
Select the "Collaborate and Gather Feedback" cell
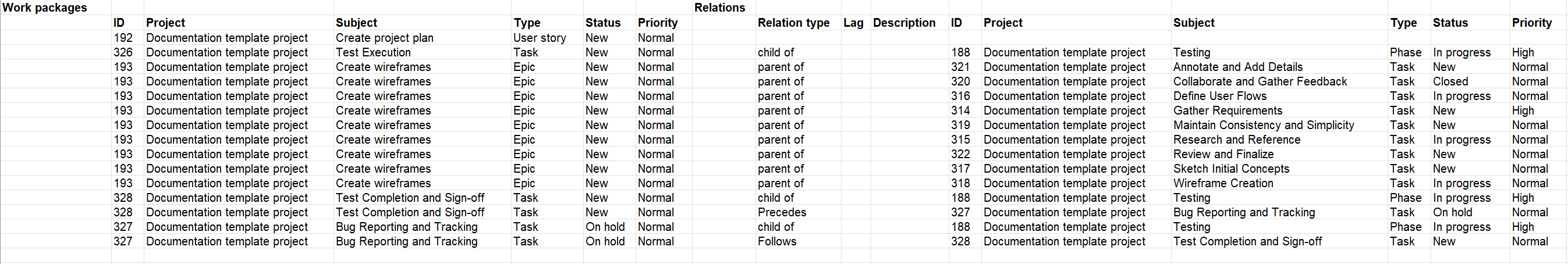(x=1260, y=81)
